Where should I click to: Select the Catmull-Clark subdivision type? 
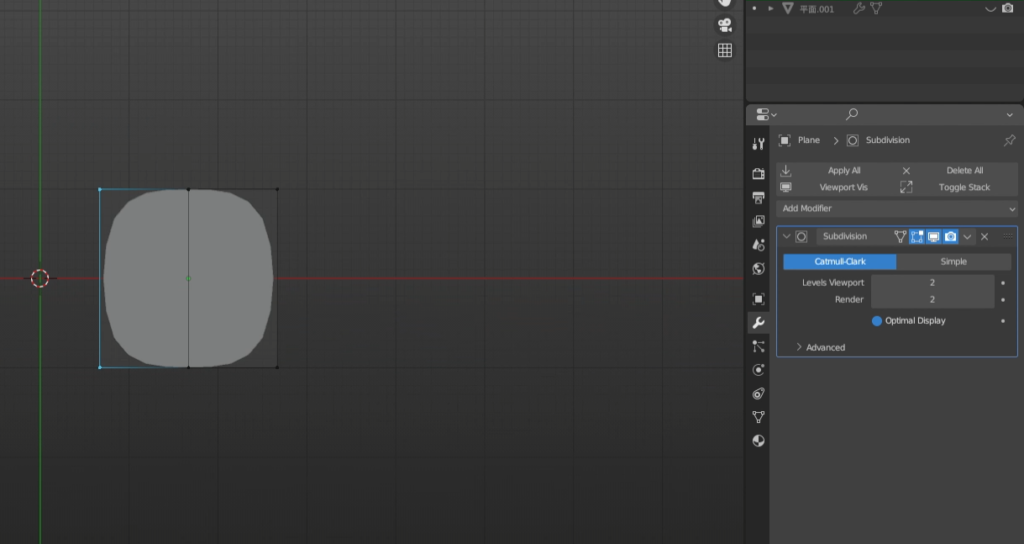coord(840,261)
